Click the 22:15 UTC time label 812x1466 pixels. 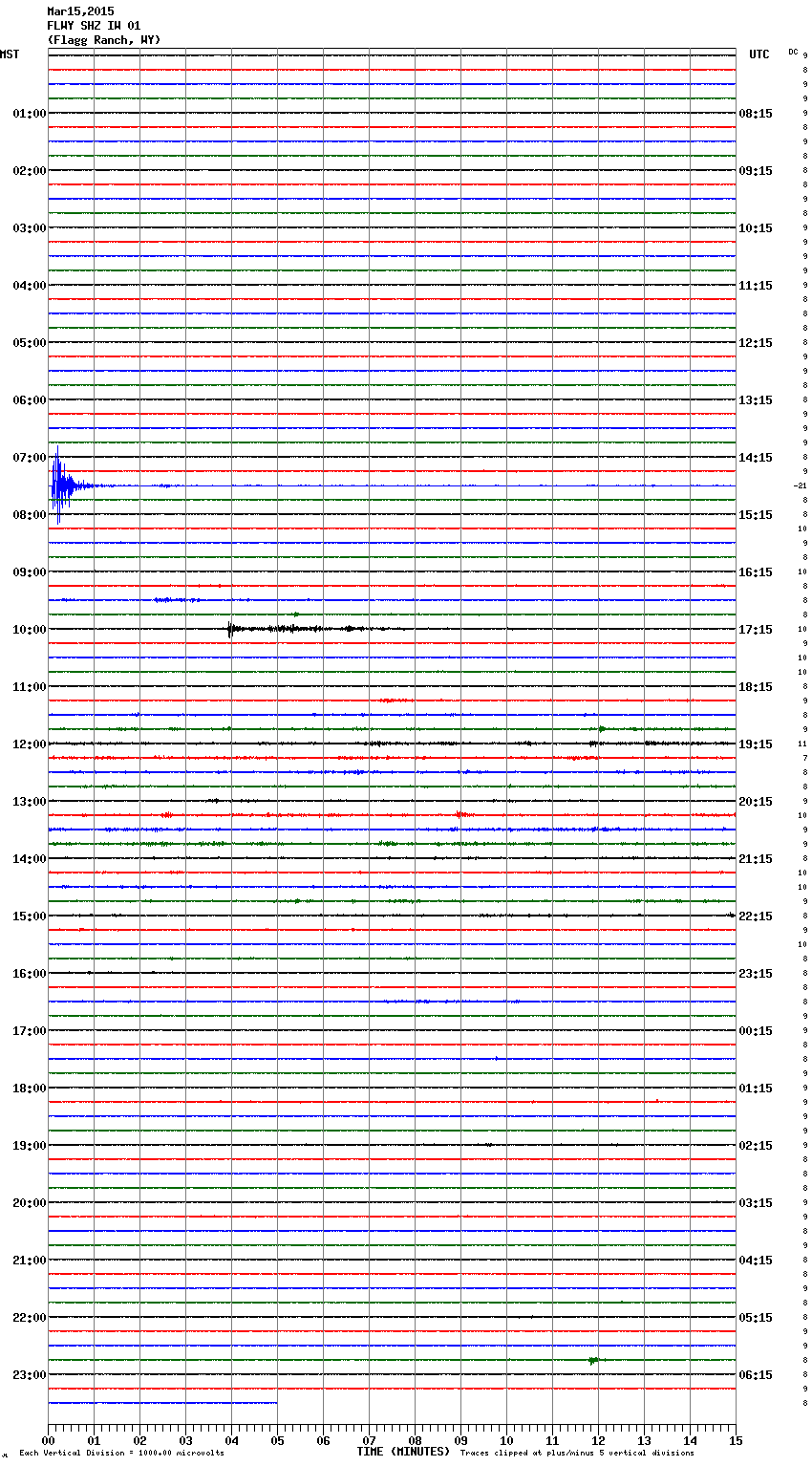[x=756, y=916]
